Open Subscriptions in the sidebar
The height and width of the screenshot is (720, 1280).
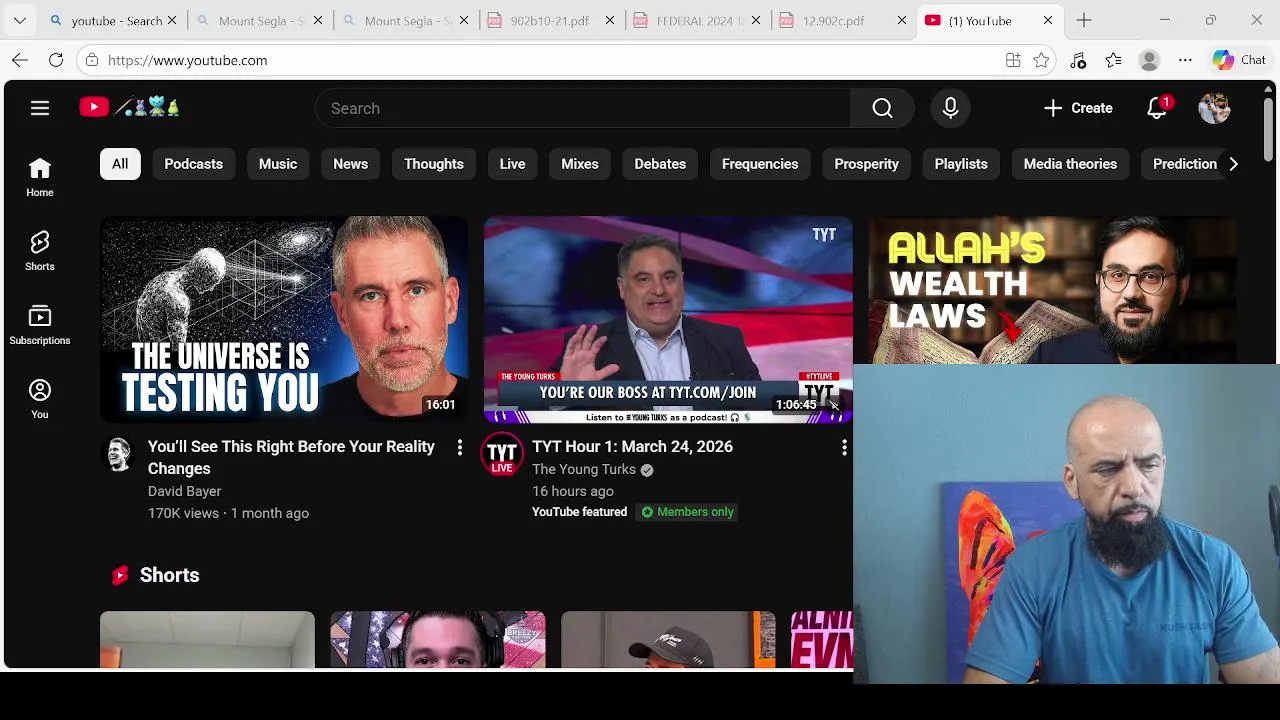point(40,325)
